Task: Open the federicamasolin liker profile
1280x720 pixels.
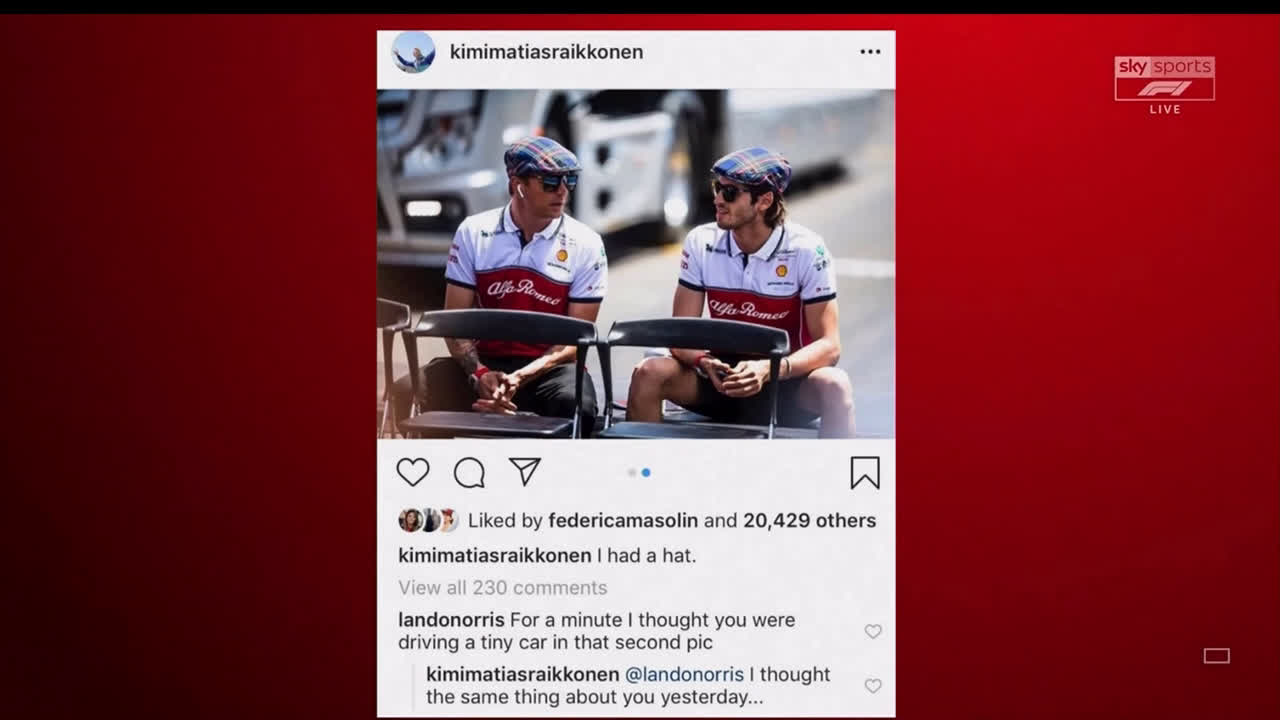Action: coord(623,520)
